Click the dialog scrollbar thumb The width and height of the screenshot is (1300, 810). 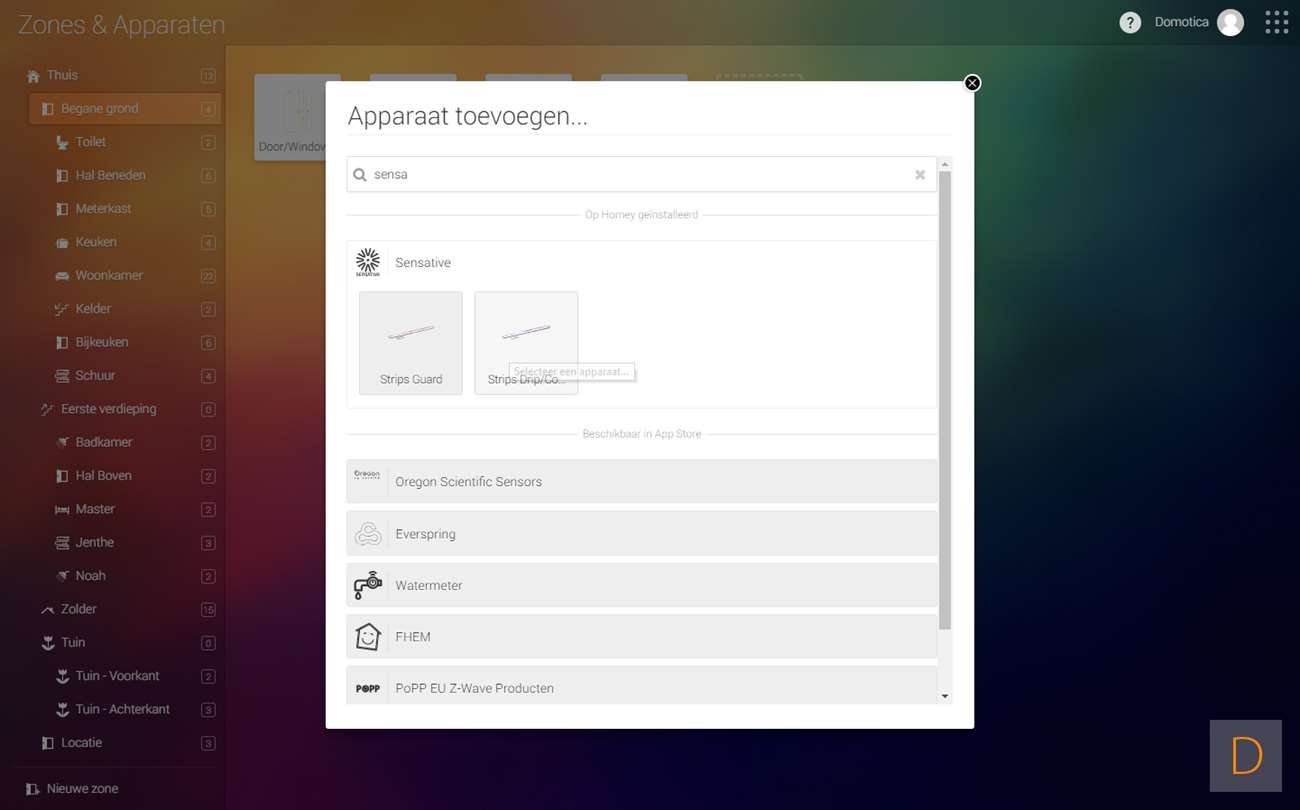[945, 400]
